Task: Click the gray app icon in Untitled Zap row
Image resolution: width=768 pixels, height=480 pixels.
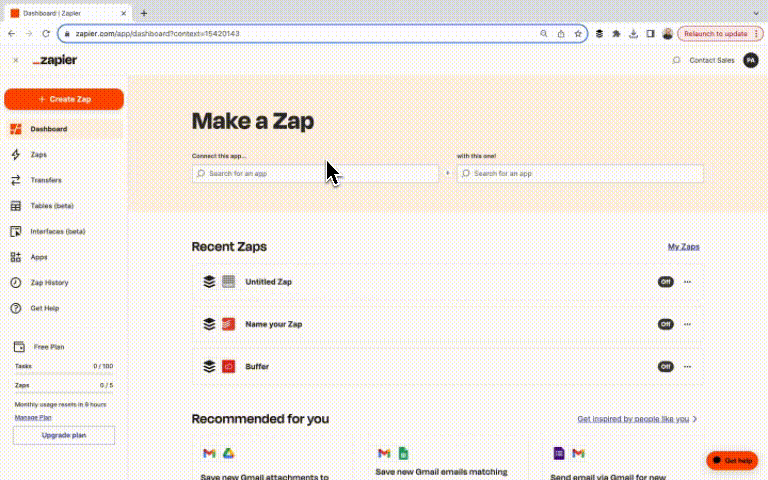Action: pos(228,282)
